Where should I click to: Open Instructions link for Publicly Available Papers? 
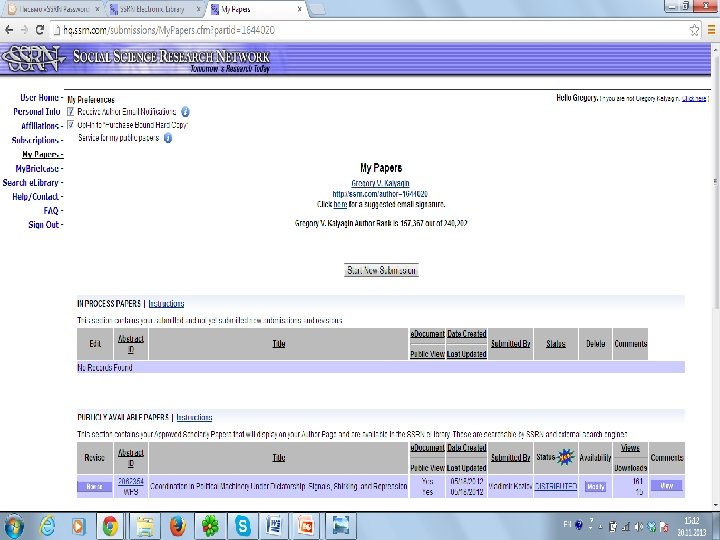coord(194,417)
